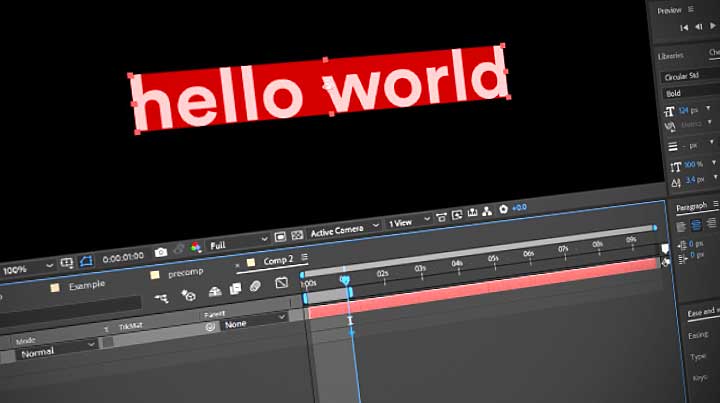Click the center text alignment button

pyautogui.click(x=696, y=224)
